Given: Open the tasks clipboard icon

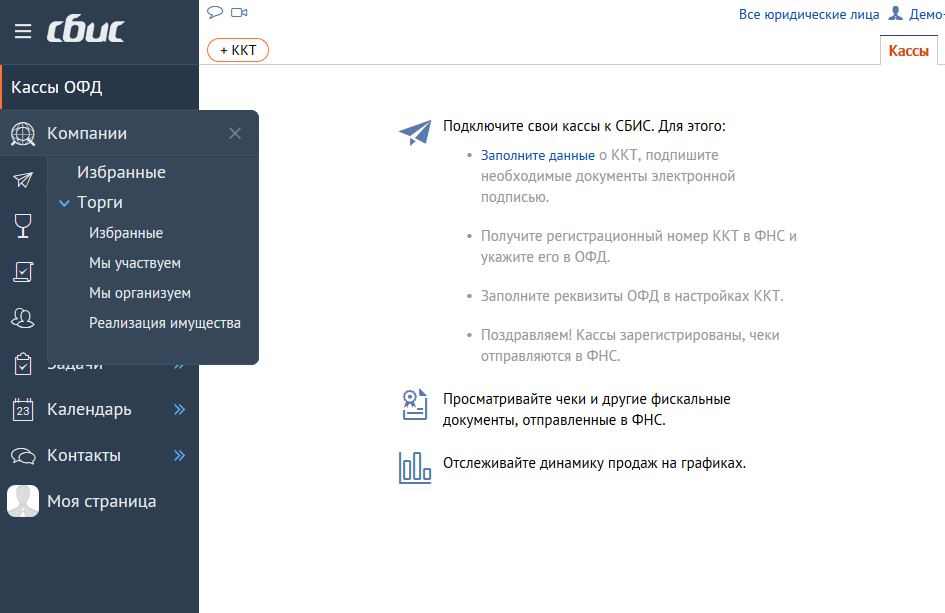Looking at the screenshot, I should click(23, 363).
